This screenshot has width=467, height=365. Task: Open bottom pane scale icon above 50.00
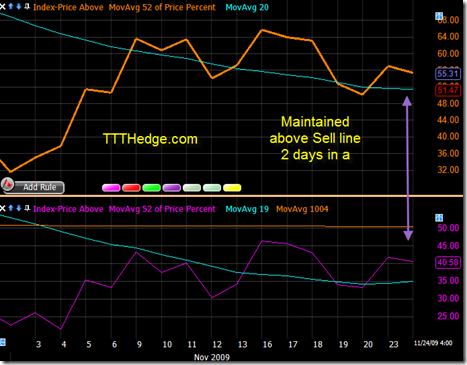coord(439,218)
